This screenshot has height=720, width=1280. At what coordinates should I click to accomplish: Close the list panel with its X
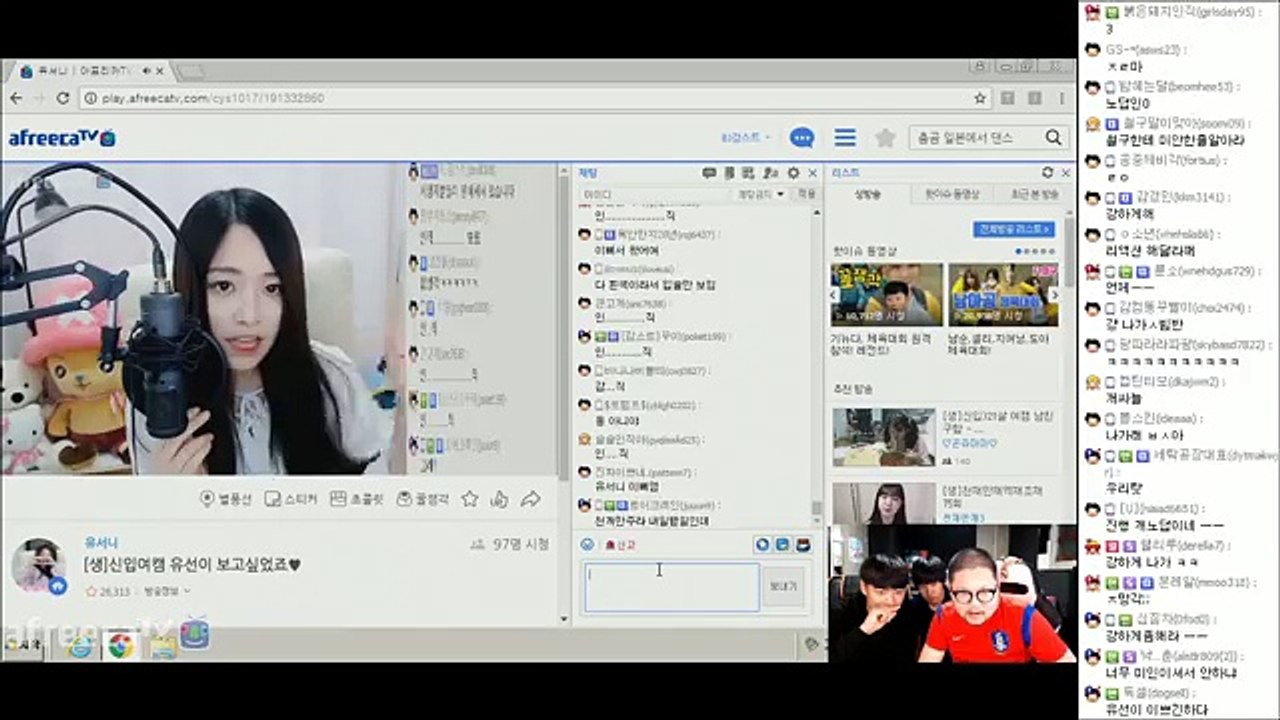tap(1065, 173)
